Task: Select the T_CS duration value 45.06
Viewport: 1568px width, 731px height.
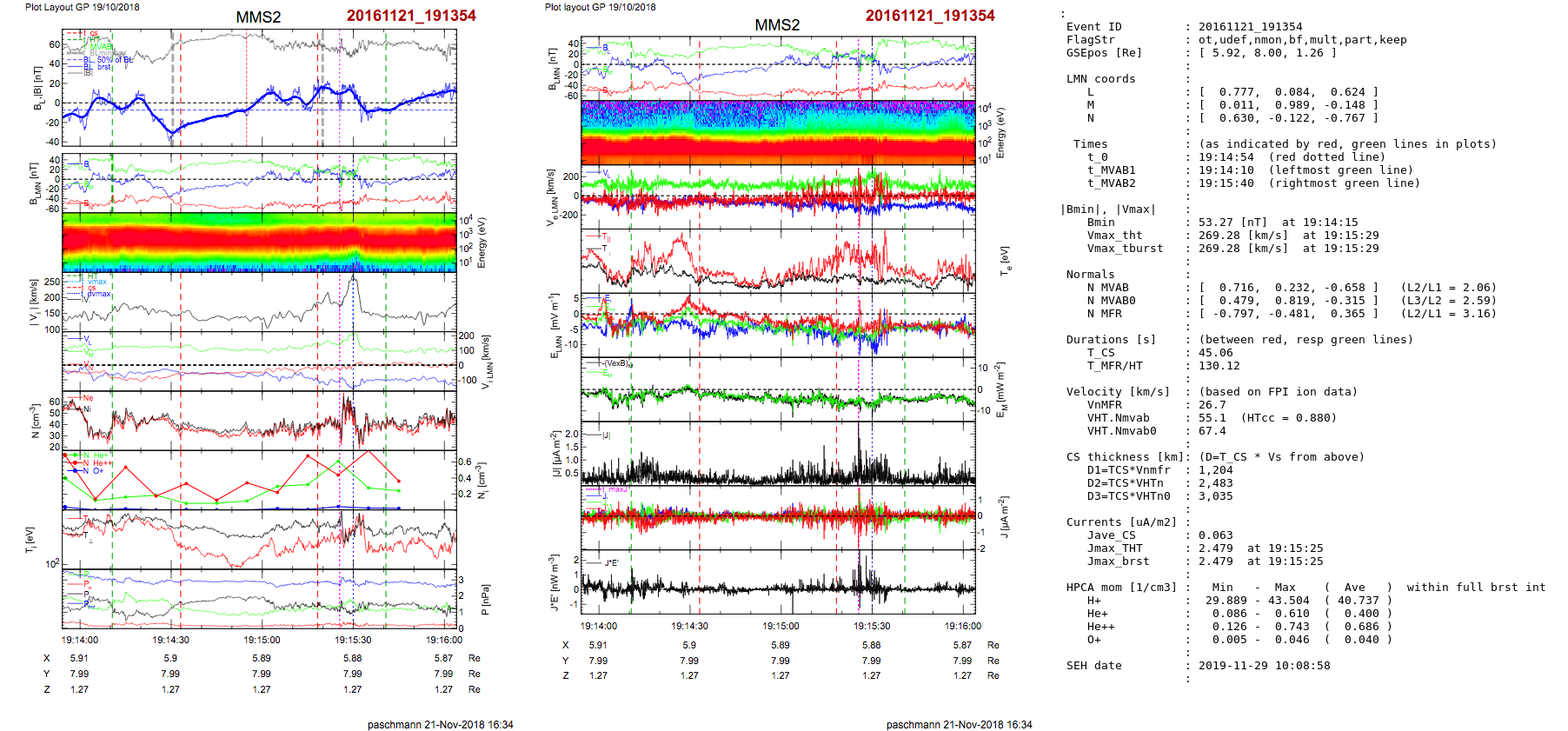Action: tap(1215, 353)
